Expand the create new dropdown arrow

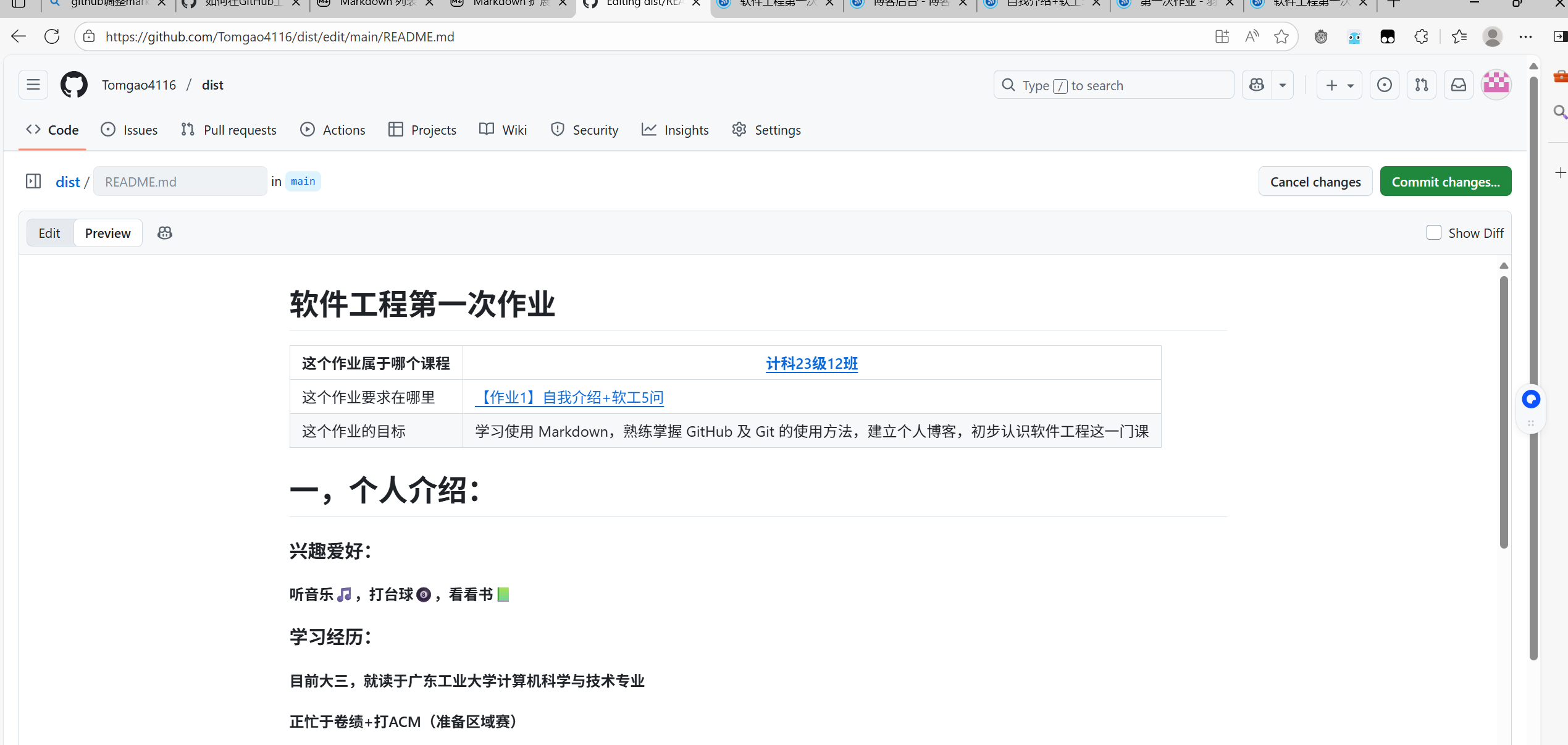point(1349,85)
